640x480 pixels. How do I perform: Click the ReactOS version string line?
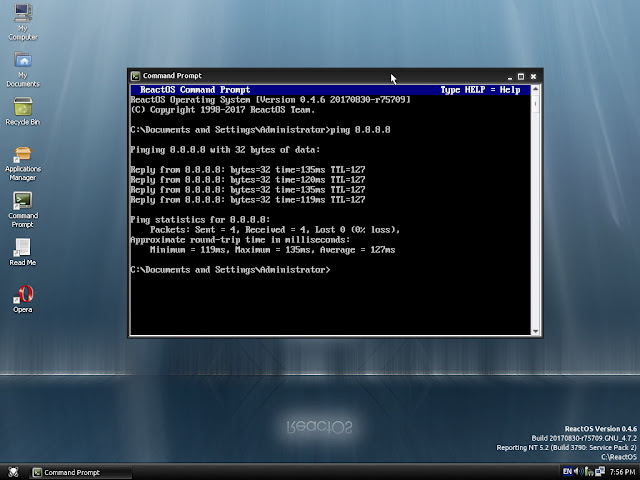tap(270, 100)
